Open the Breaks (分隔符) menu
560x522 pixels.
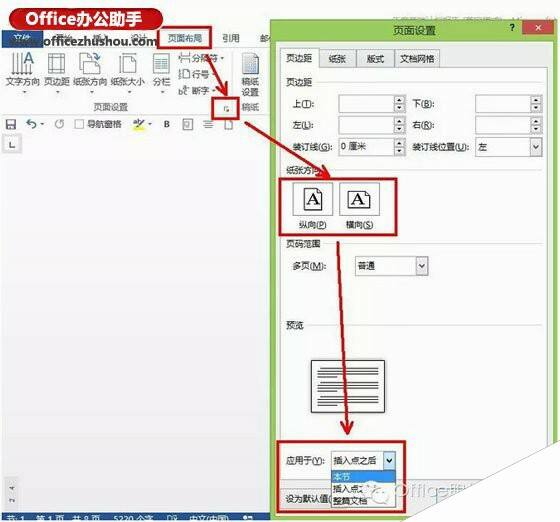click(201, 58)
